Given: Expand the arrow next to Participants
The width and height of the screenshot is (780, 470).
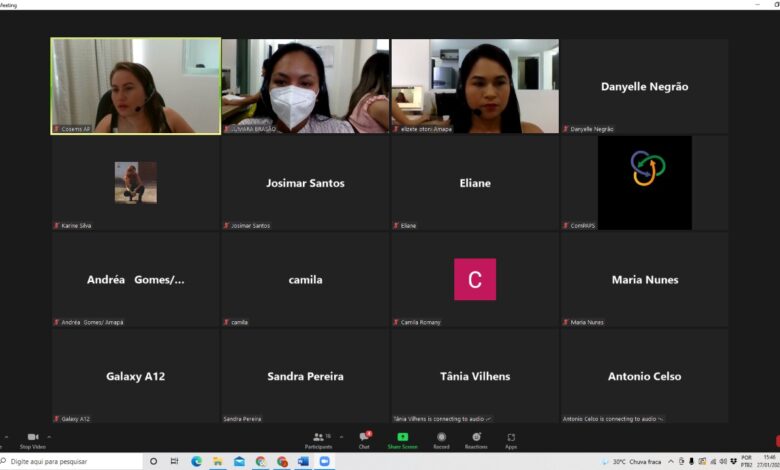Looking at the screenshot, I should [341, 437].
